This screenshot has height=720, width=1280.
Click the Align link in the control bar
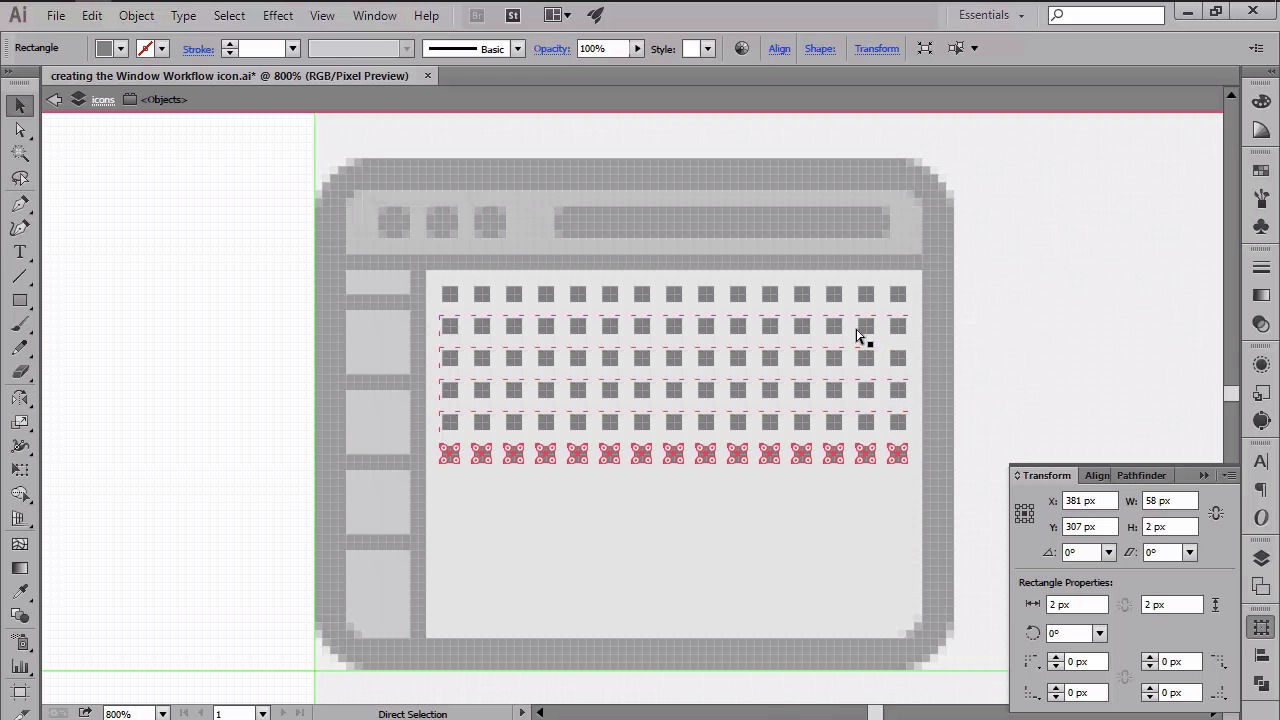pyautogui.click(x=779, y=49)
